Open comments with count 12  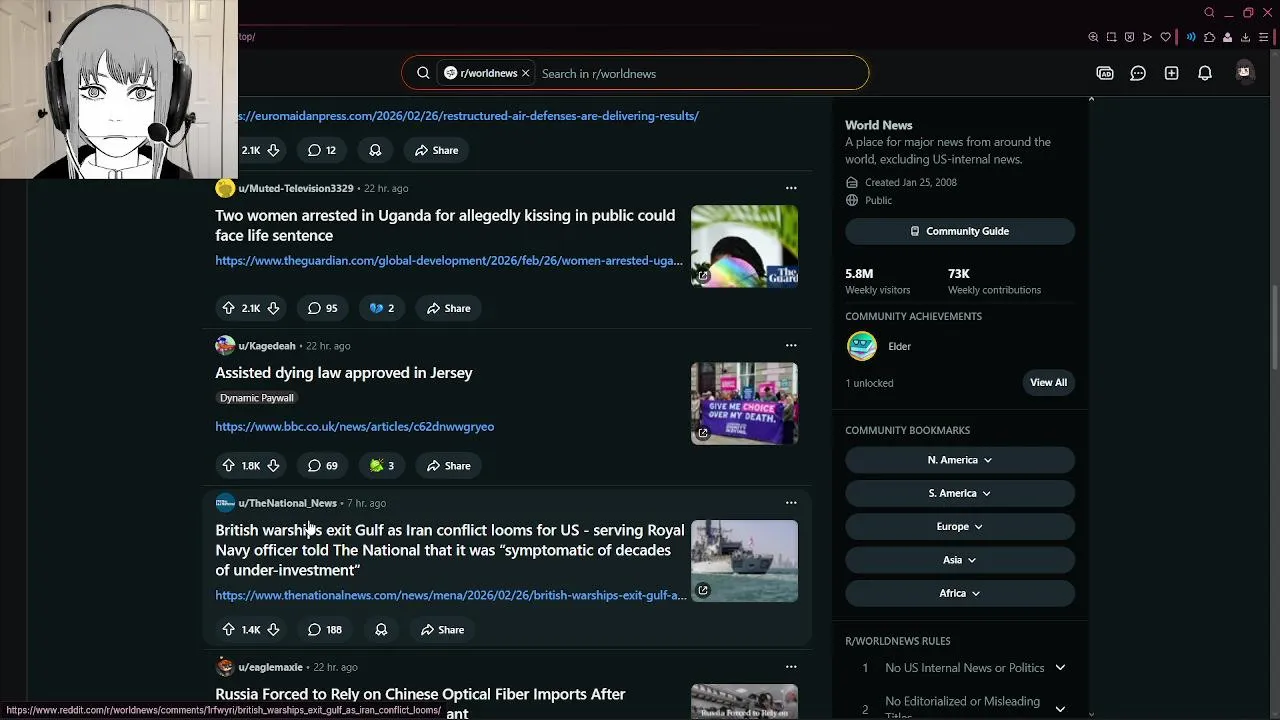[322, 150]
